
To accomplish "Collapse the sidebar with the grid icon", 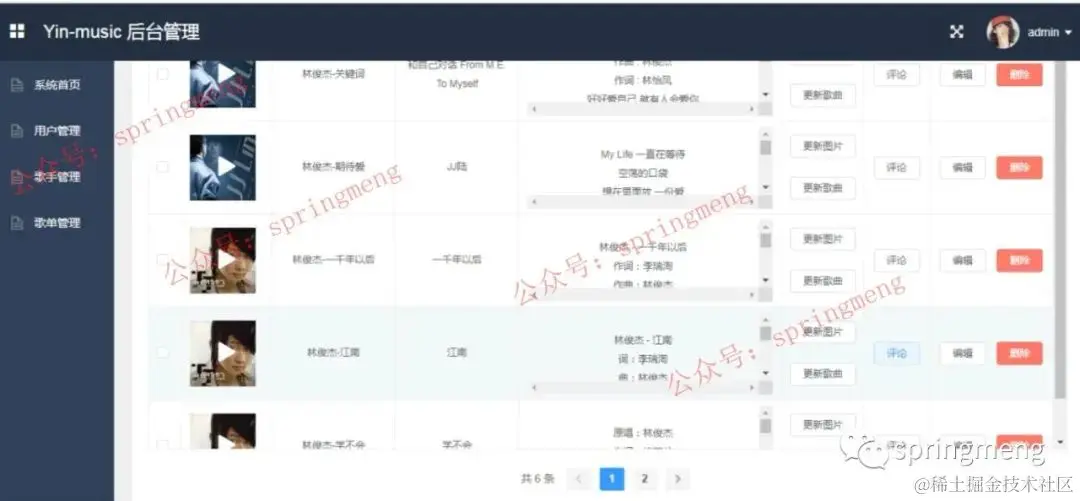I will (17, 32).
